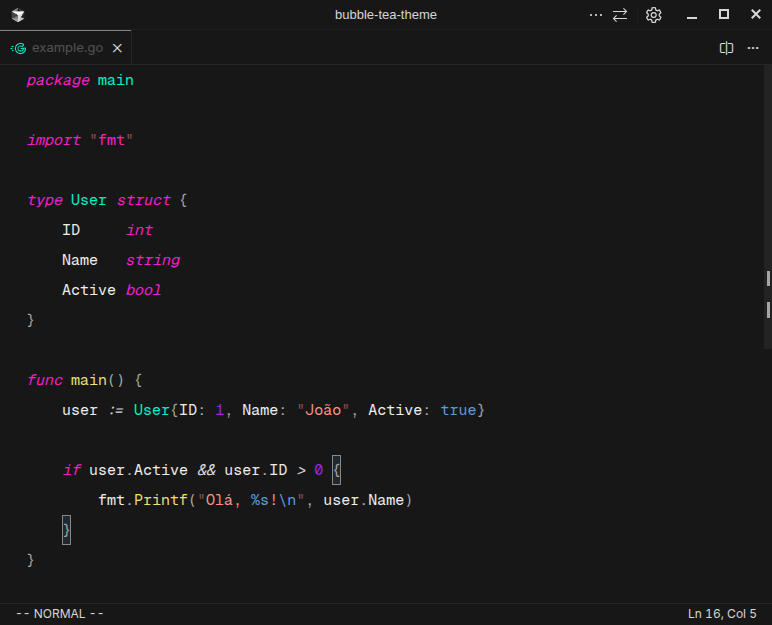Click the true boolean literal
Viewport: 772px width, 625px height.
coord(458,410)
